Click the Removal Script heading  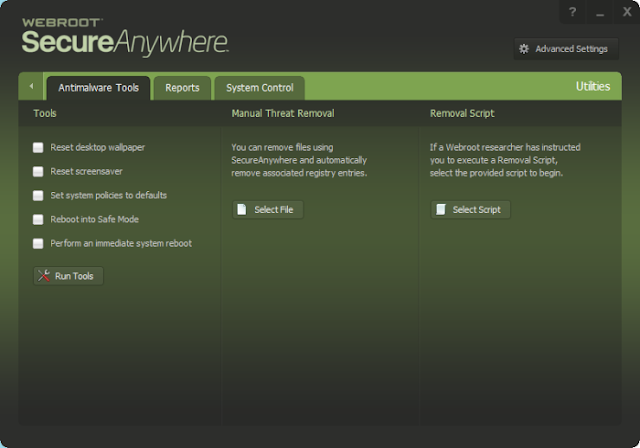tap(462, 113)
